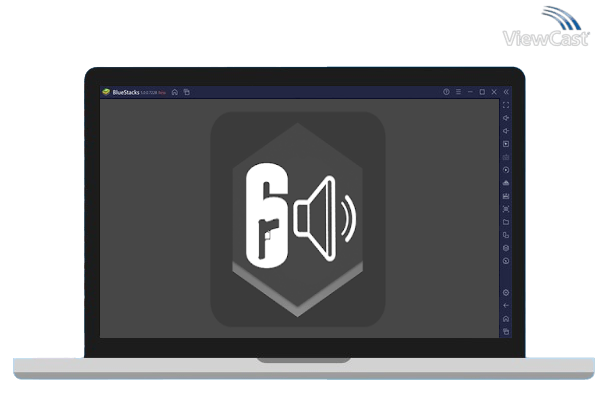Viewport: 602px width, 414px height.
Task: Click the play box sidebar icon
Action: pyautogui.click(x=506, y=144)
